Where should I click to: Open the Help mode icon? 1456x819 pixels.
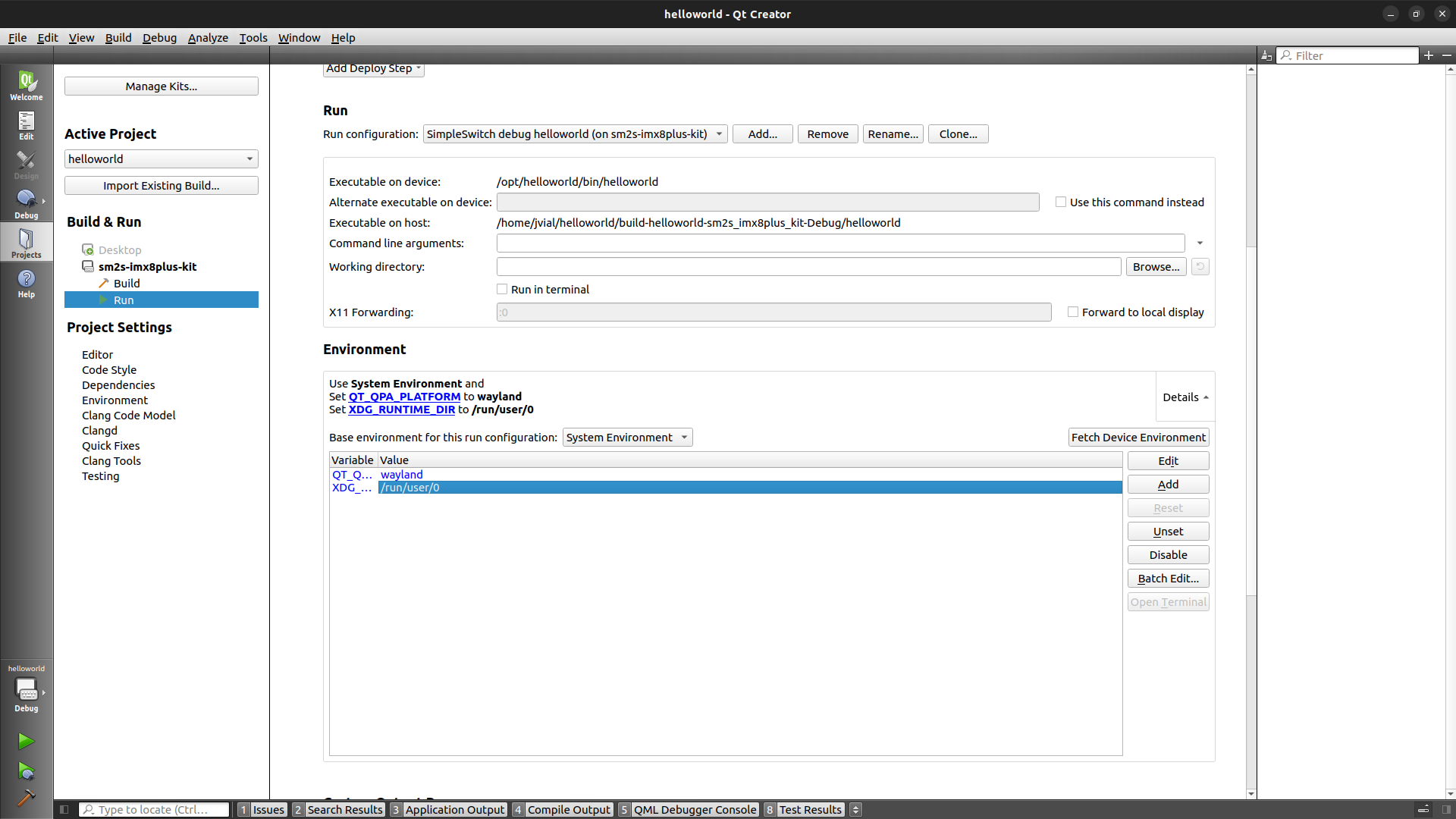pos(26,284)
